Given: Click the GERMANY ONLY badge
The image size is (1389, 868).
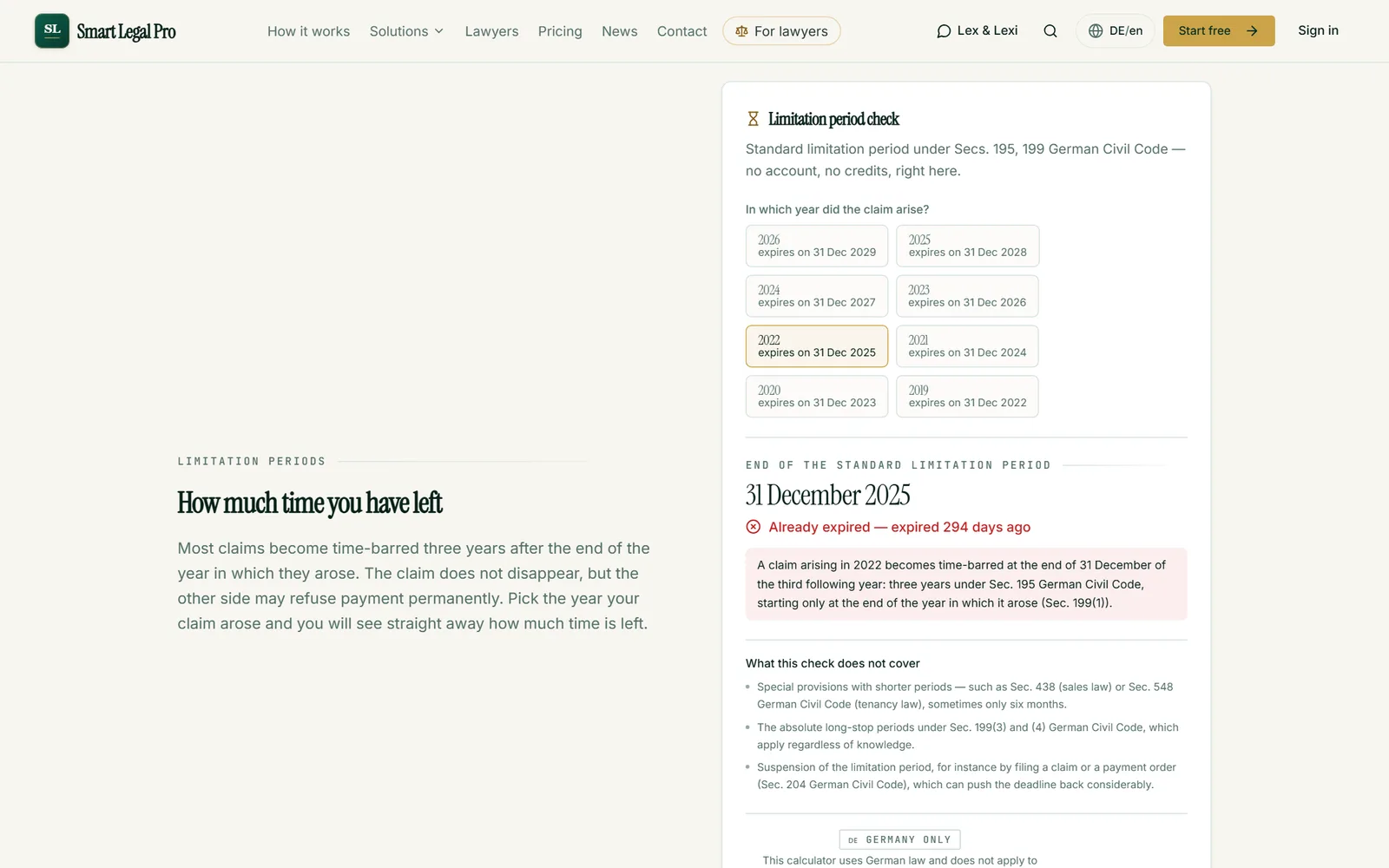Looking at the screenshot, I should [x=899, y=839].
